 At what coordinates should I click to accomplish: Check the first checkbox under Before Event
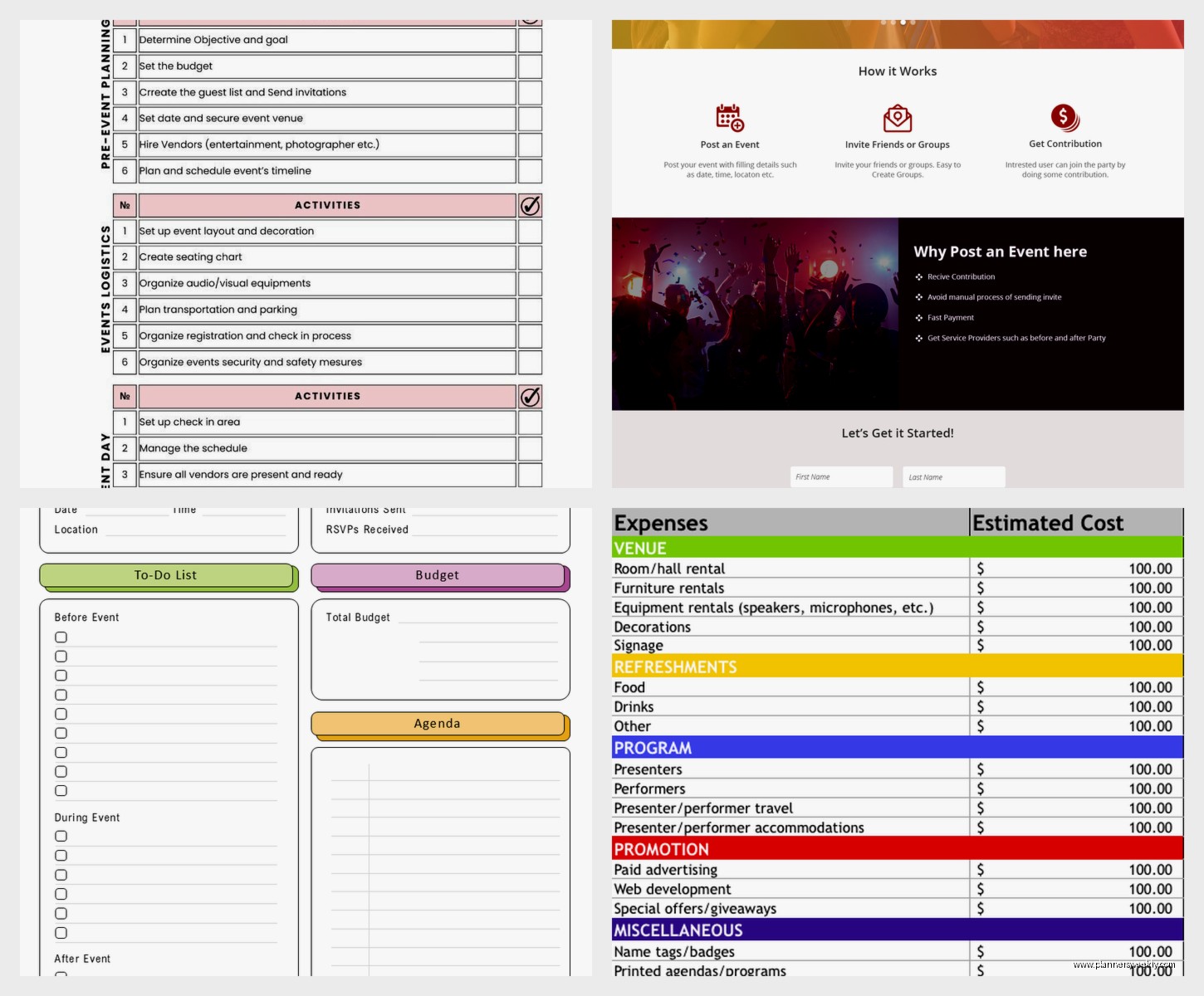61,637
